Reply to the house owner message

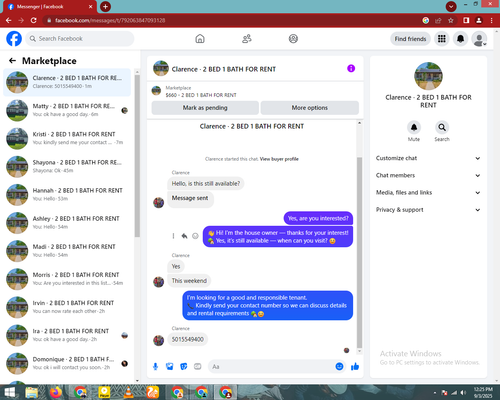[x=184, y=236]
